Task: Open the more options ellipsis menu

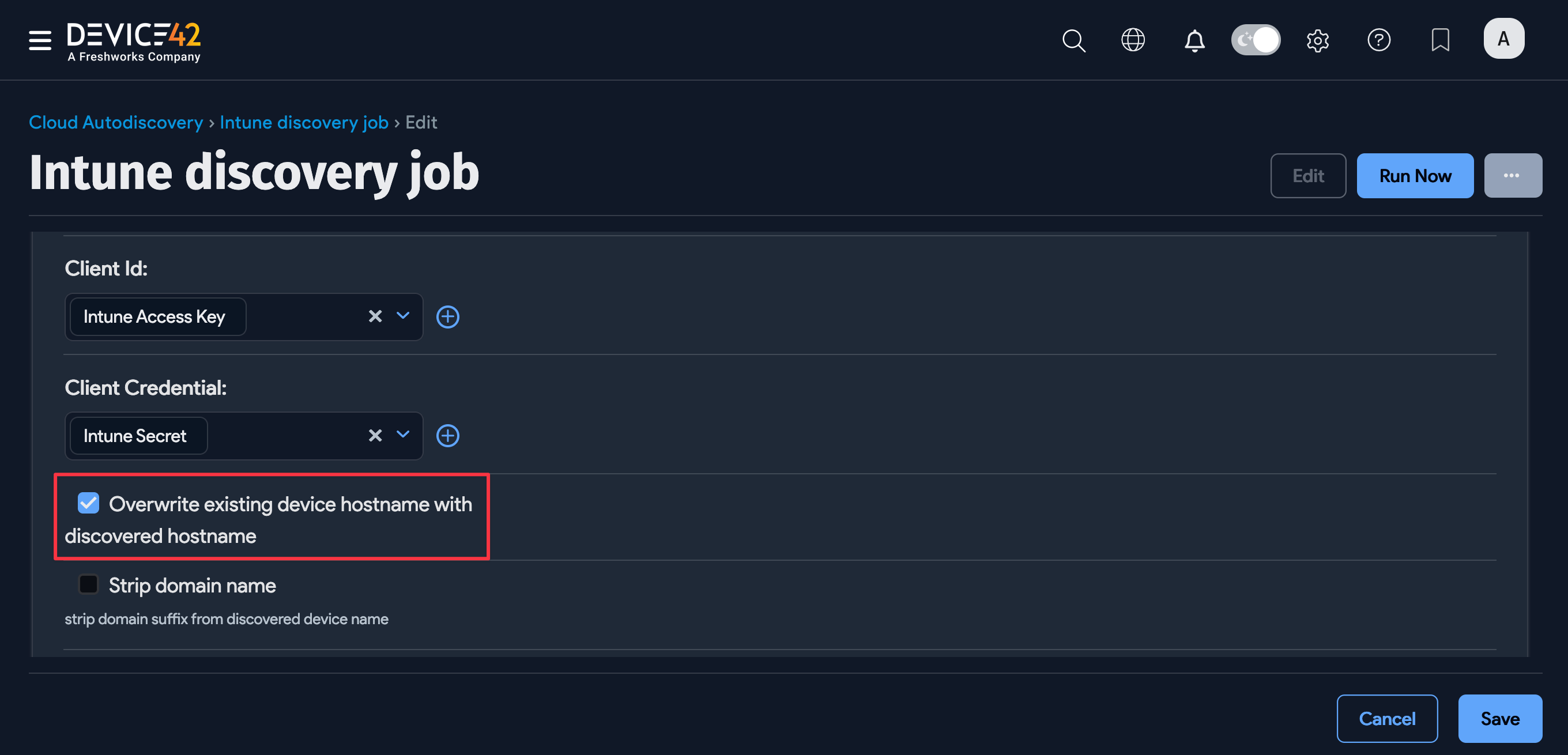Action: point(1513,175)
